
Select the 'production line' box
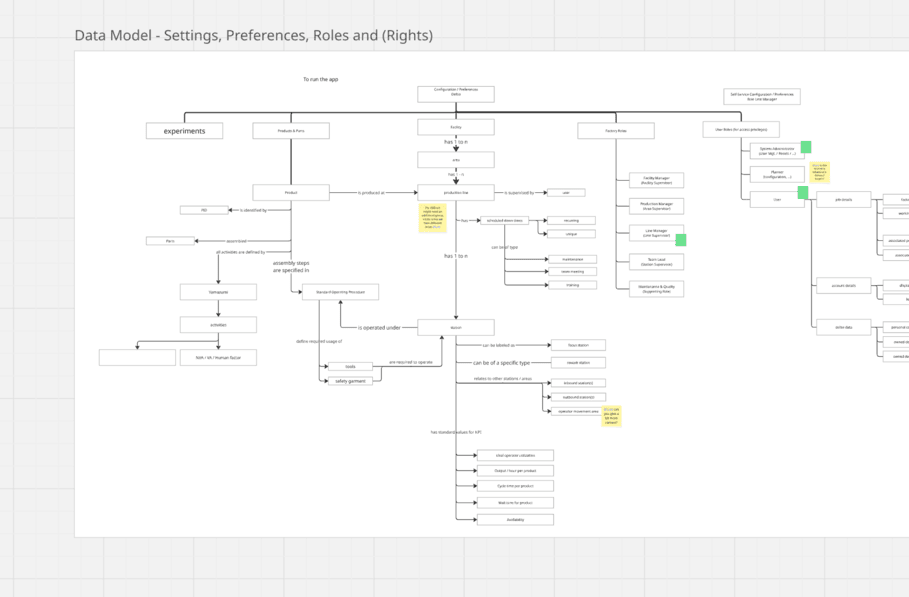456,192
